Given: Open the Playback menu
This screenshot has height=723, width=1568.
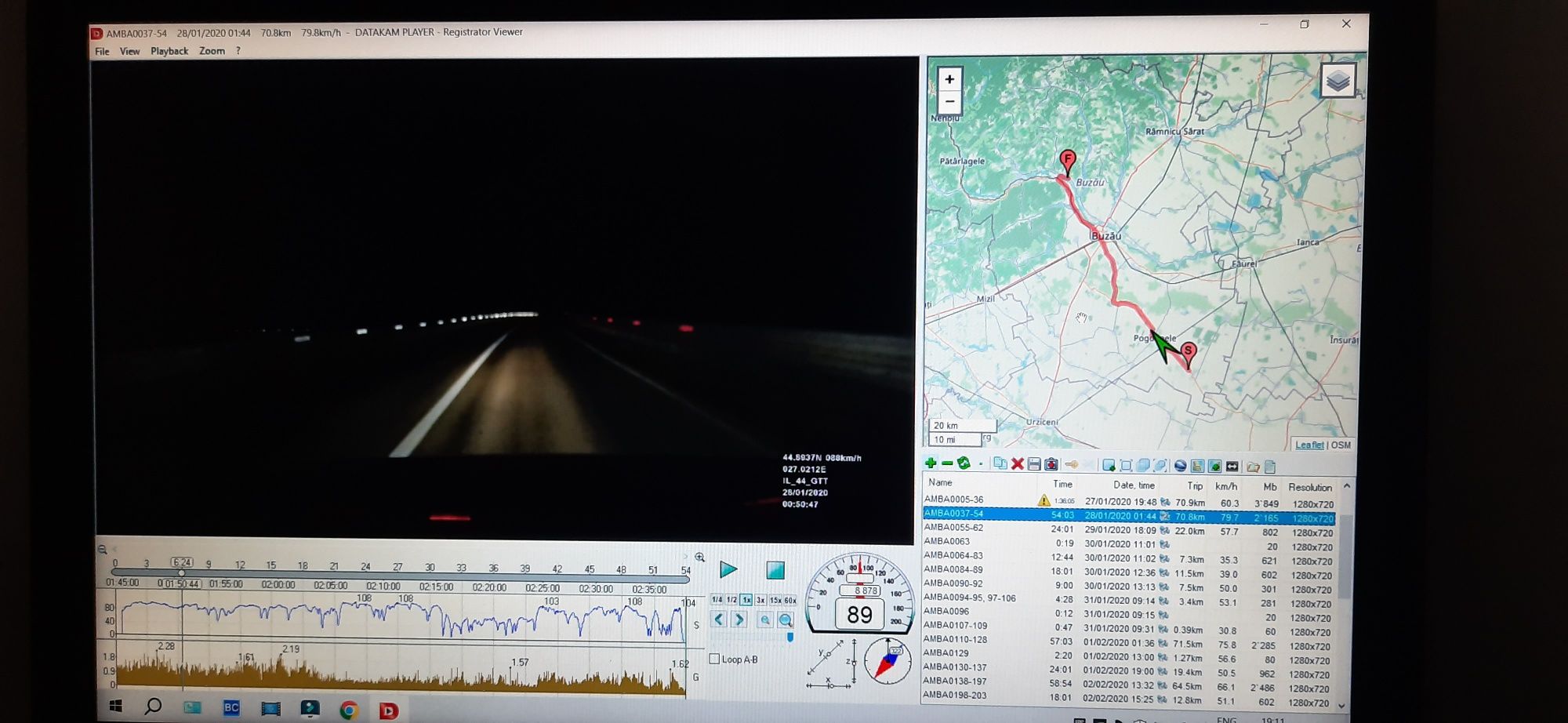Looking at the screenshot, I should (x=169, y=51).
